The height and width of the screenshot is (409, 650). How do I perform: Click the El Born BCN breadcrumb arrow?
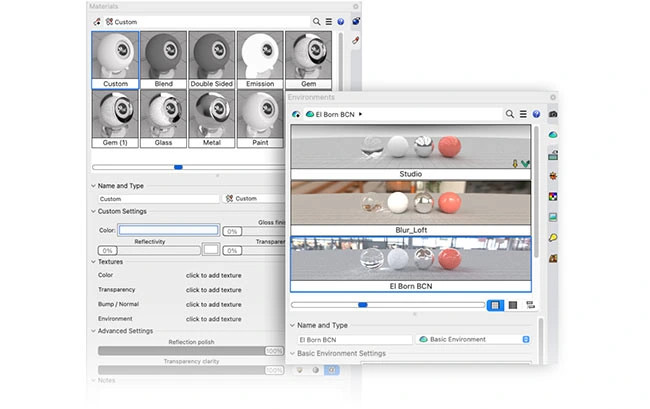(x=360, y=114)
